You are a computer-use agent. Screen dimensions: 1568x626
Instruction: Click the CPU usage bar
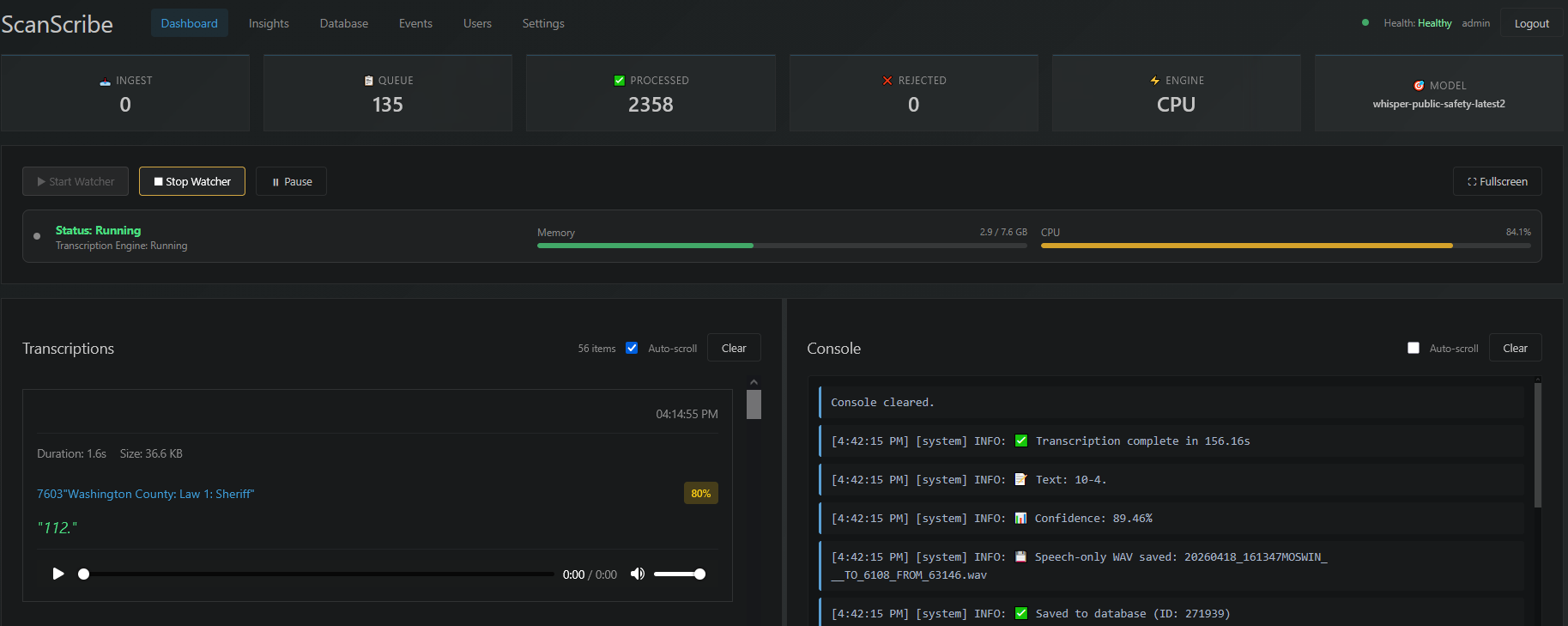coord(1286,246)
